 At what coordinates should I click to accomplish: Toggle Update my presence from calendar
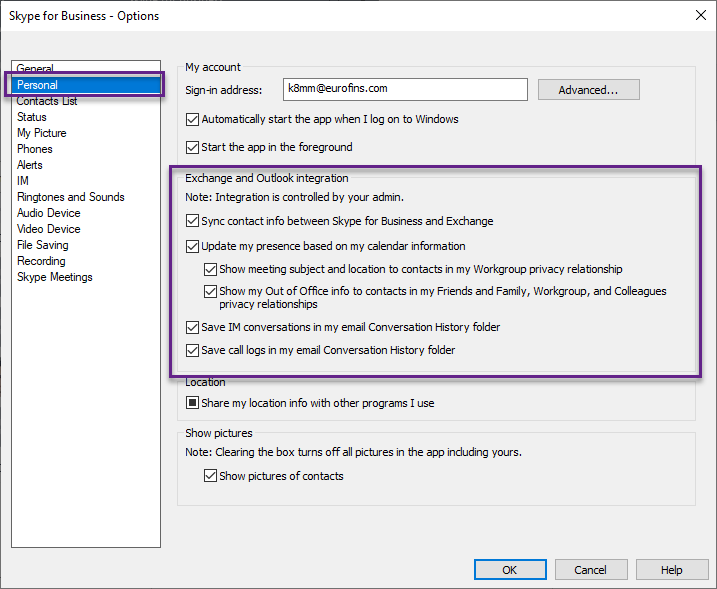click(x=193, y=246)
